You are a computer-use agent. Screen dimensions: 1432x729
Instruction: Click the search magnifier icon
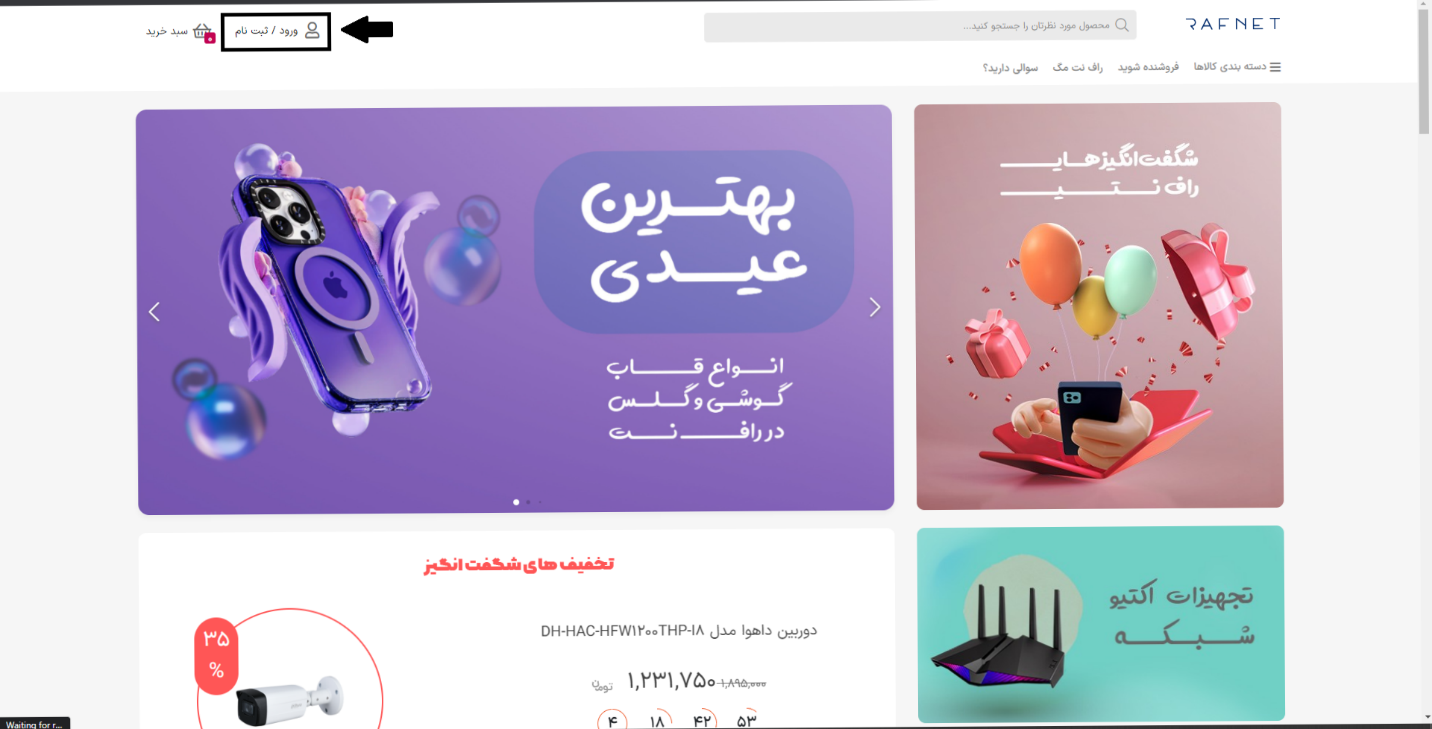[x=1123, y=25]
